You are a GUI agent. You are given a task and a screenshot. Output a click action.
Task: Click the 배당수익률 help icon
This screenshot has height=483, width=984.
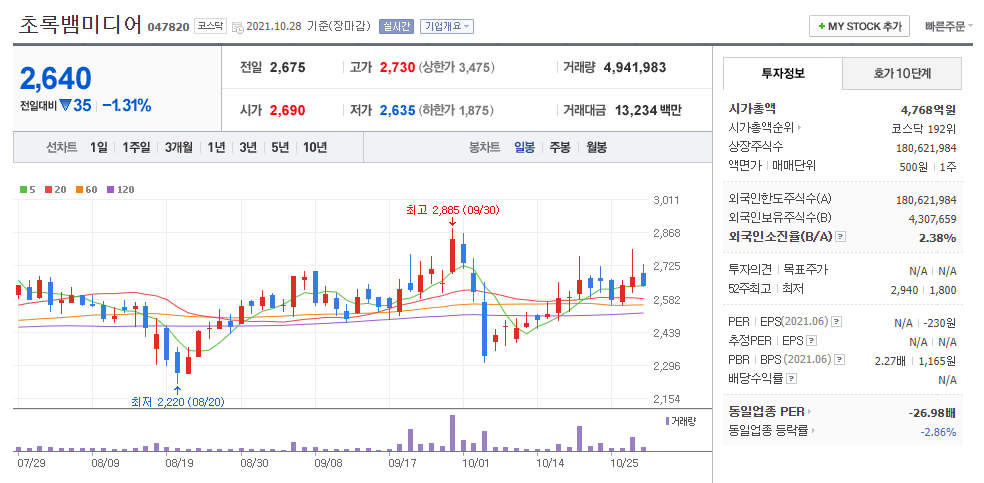[x=791, y=379]
